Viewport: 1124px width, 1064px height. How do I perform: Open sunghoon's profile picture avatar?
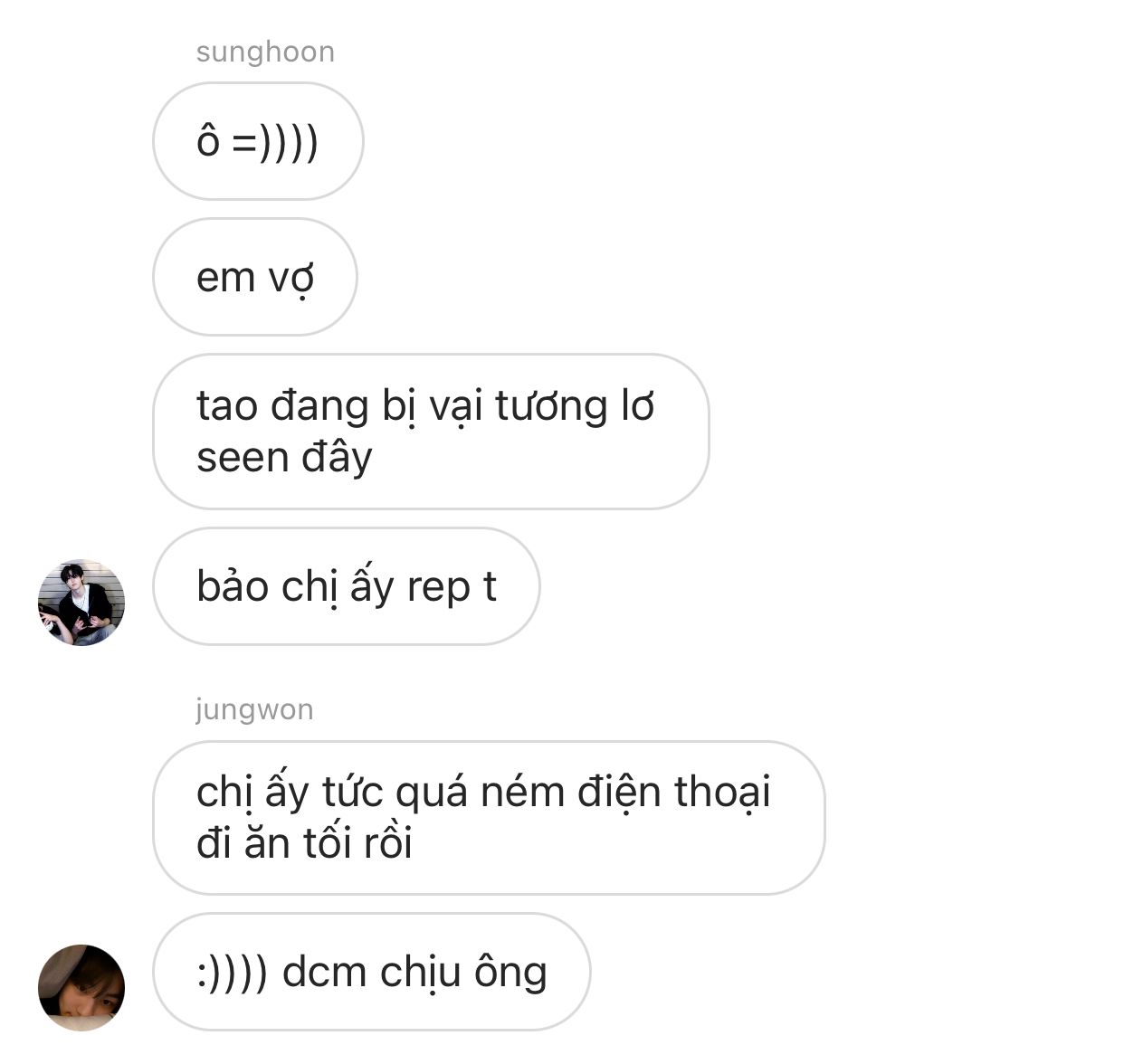[x=81, y=603]
